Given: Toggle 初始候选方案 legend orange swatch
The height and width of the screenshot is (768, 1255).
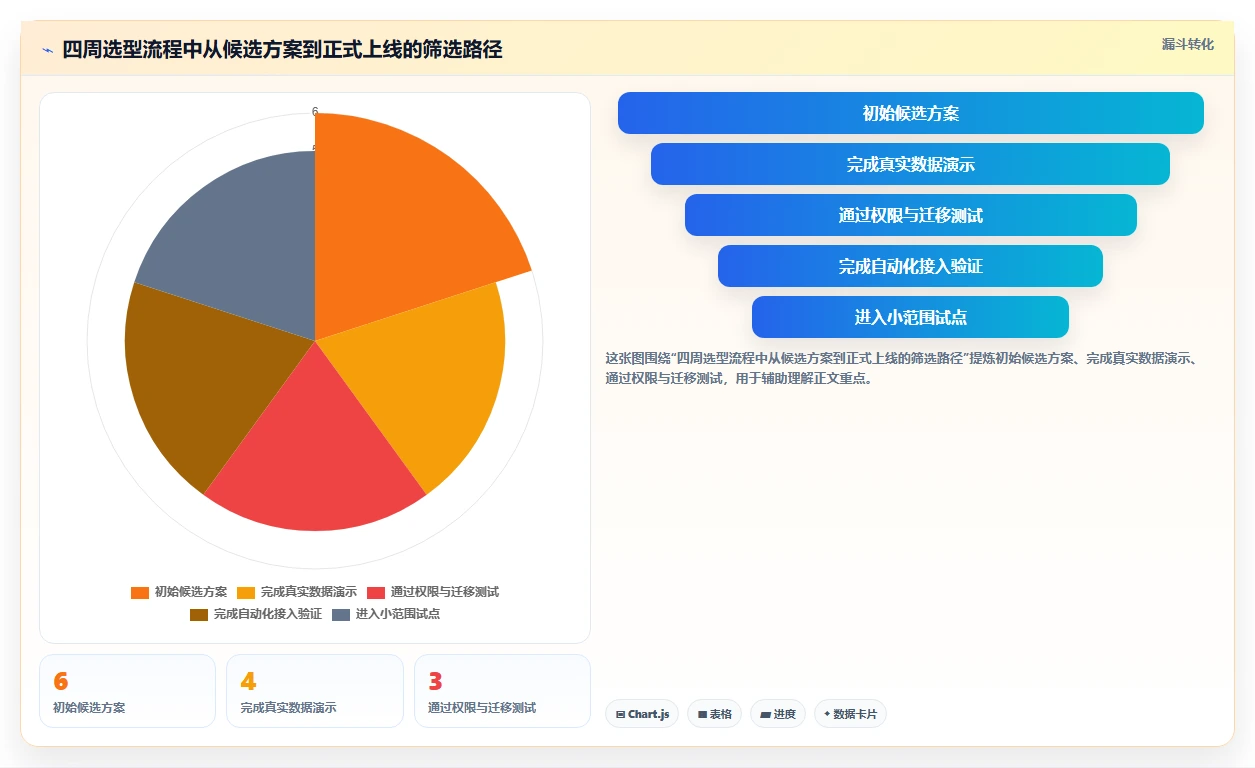Looking at the screenshot, I should (140, 592).
